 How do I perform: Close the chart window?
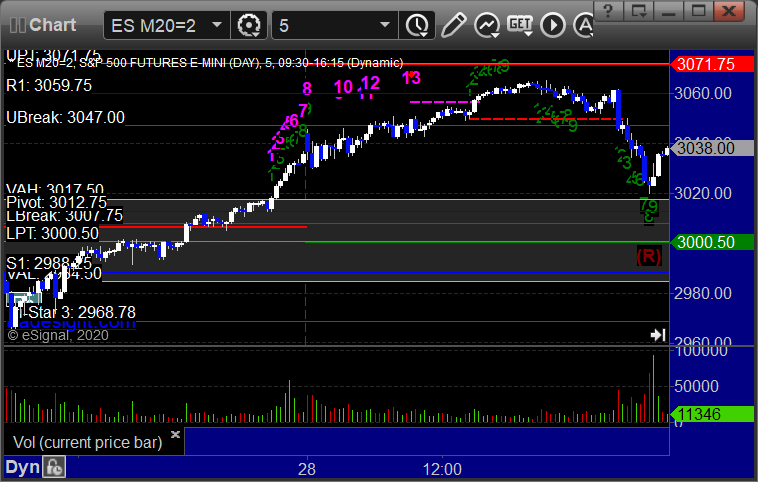coord(729,11)
